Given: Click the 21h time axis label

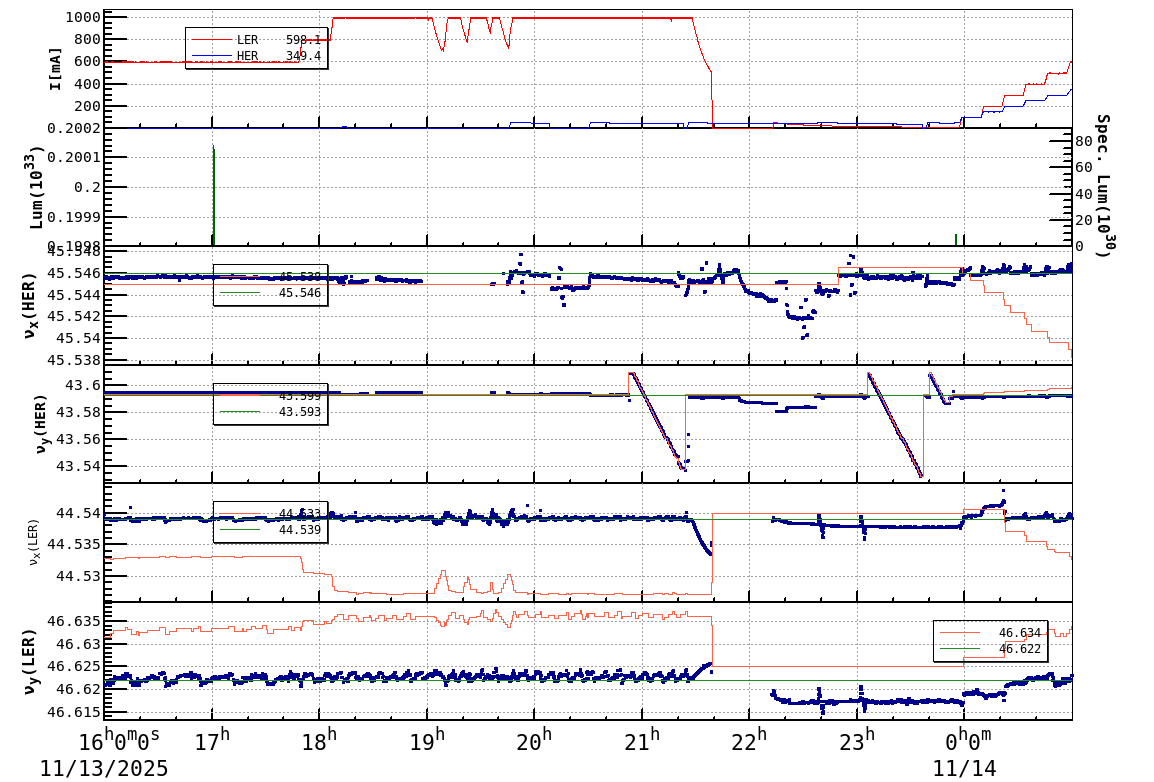Looking at the screenshot, I should pos(642,739).
